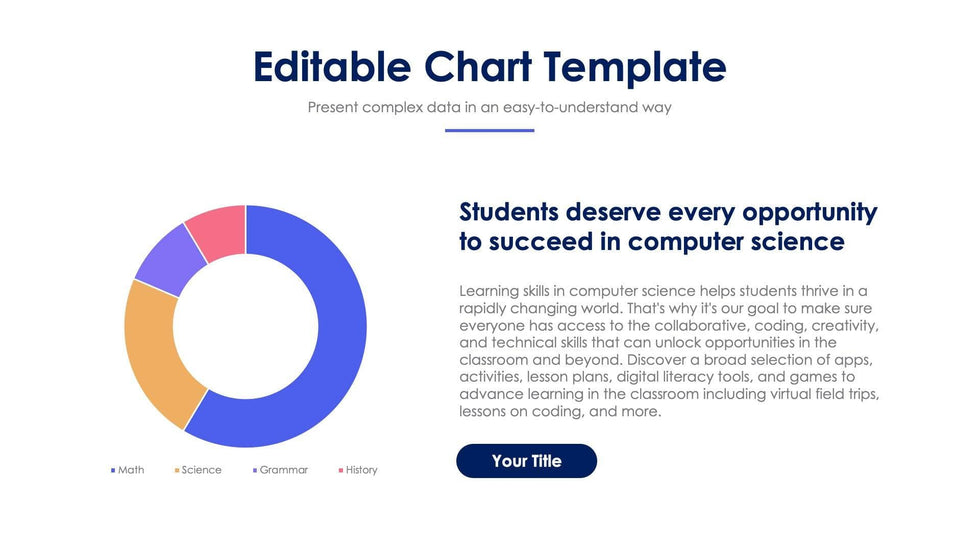Viewport: 980px width, 551px height.
Task: Select the 'History' legend label text
Action: [x=362, y=470]
